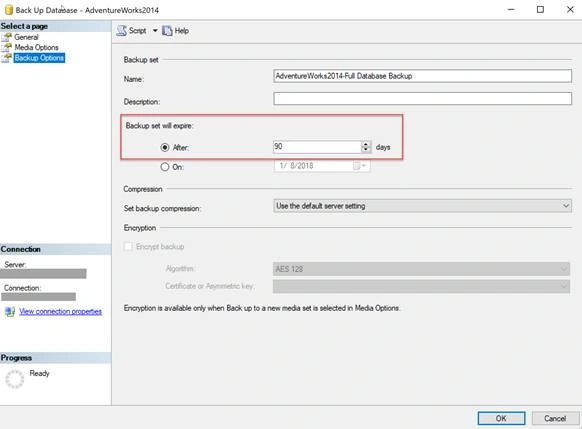Click the database icon in title bar
This screenshot has width=582, height=429.
pos(9,10)
